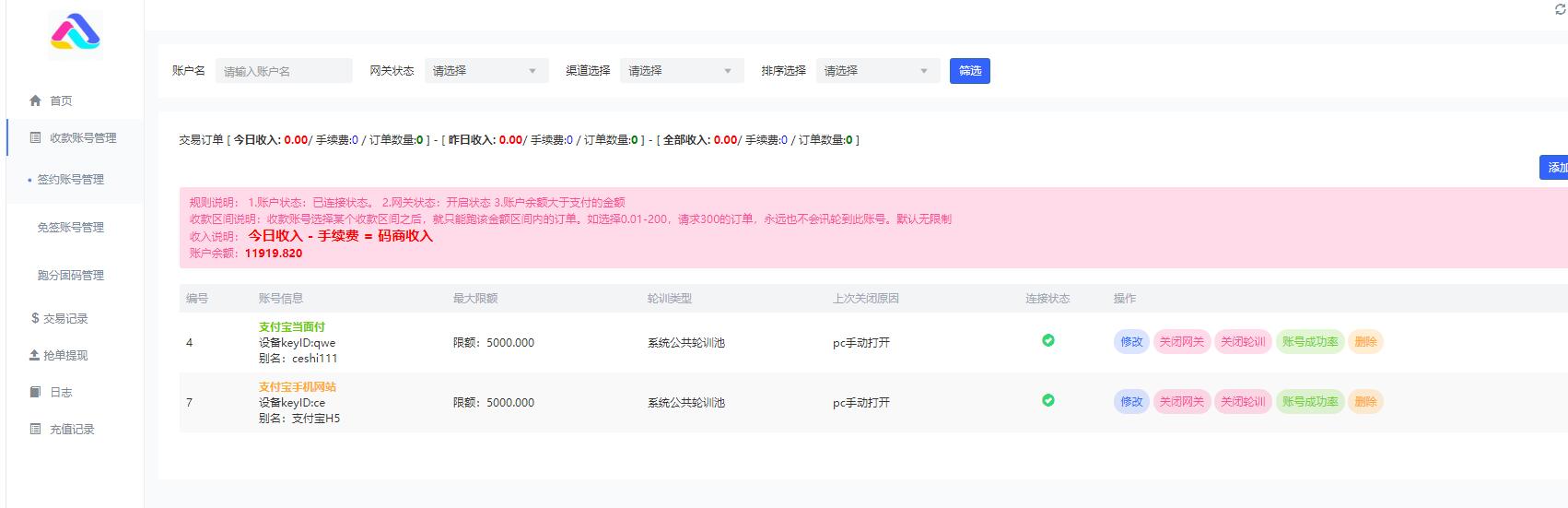The width and height of the screenshot is (1568, 508).
Task: Toggle 关闭轮训 for ceshi111 account
Action: click(x=1243, y=342)
